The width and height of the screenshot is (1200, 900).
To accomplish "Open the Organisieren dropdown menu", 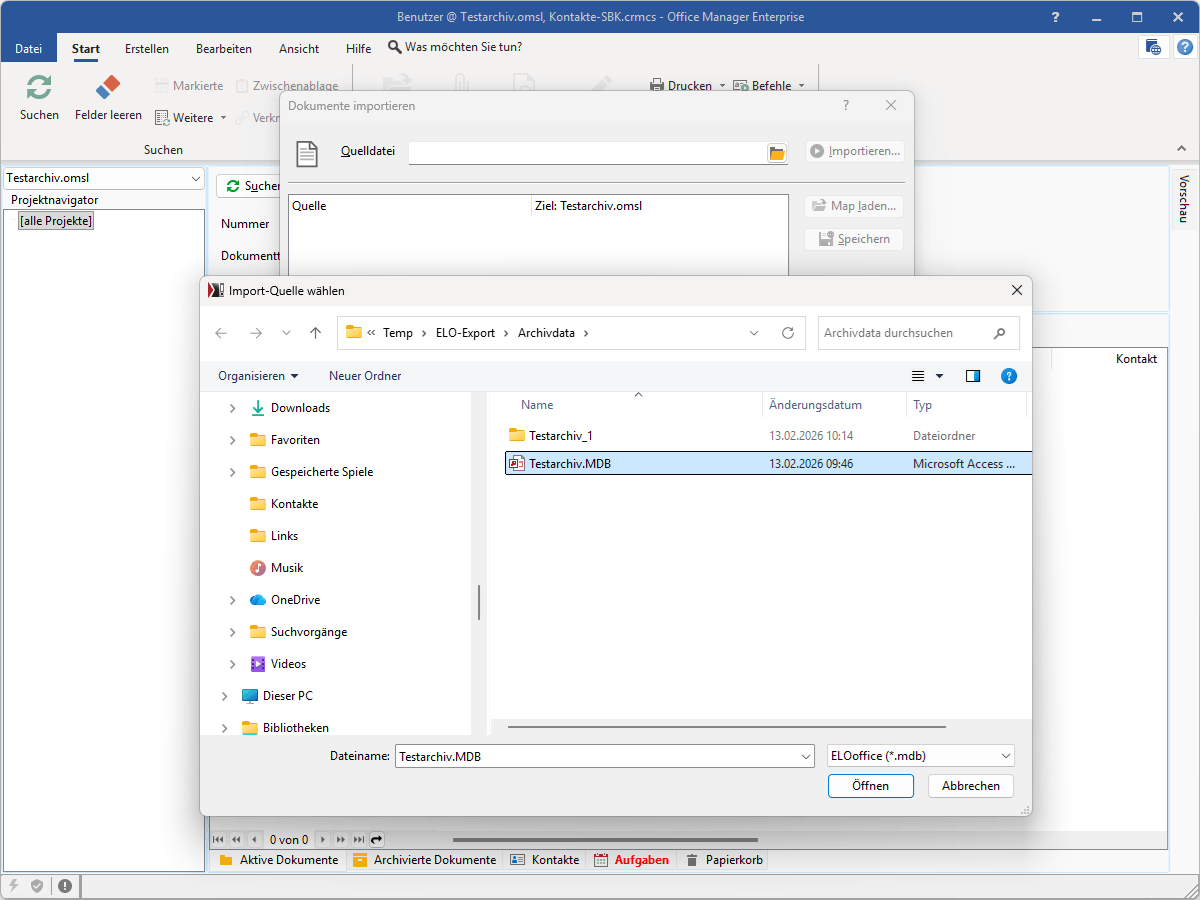I will pyautogui.click(x=258, y=376).
